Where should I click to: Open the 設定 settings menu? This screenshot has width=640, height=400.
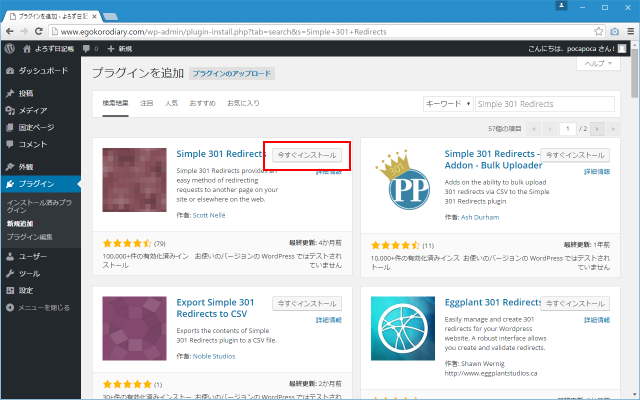pyautogui.click(x=26, y=290)
